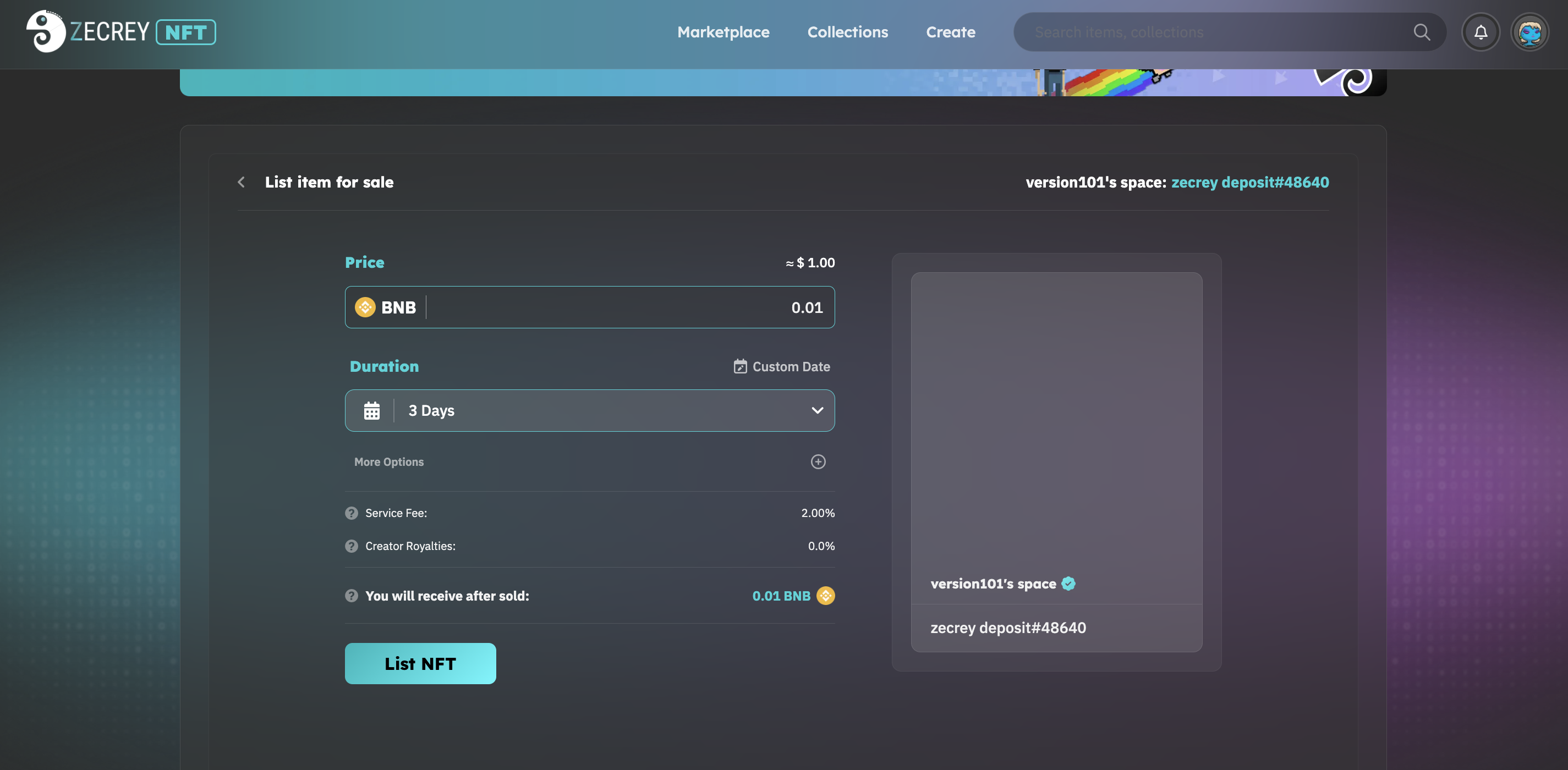Expand More Options plus icon
This screenshot has height=770, width=1568.
[818, 462]
